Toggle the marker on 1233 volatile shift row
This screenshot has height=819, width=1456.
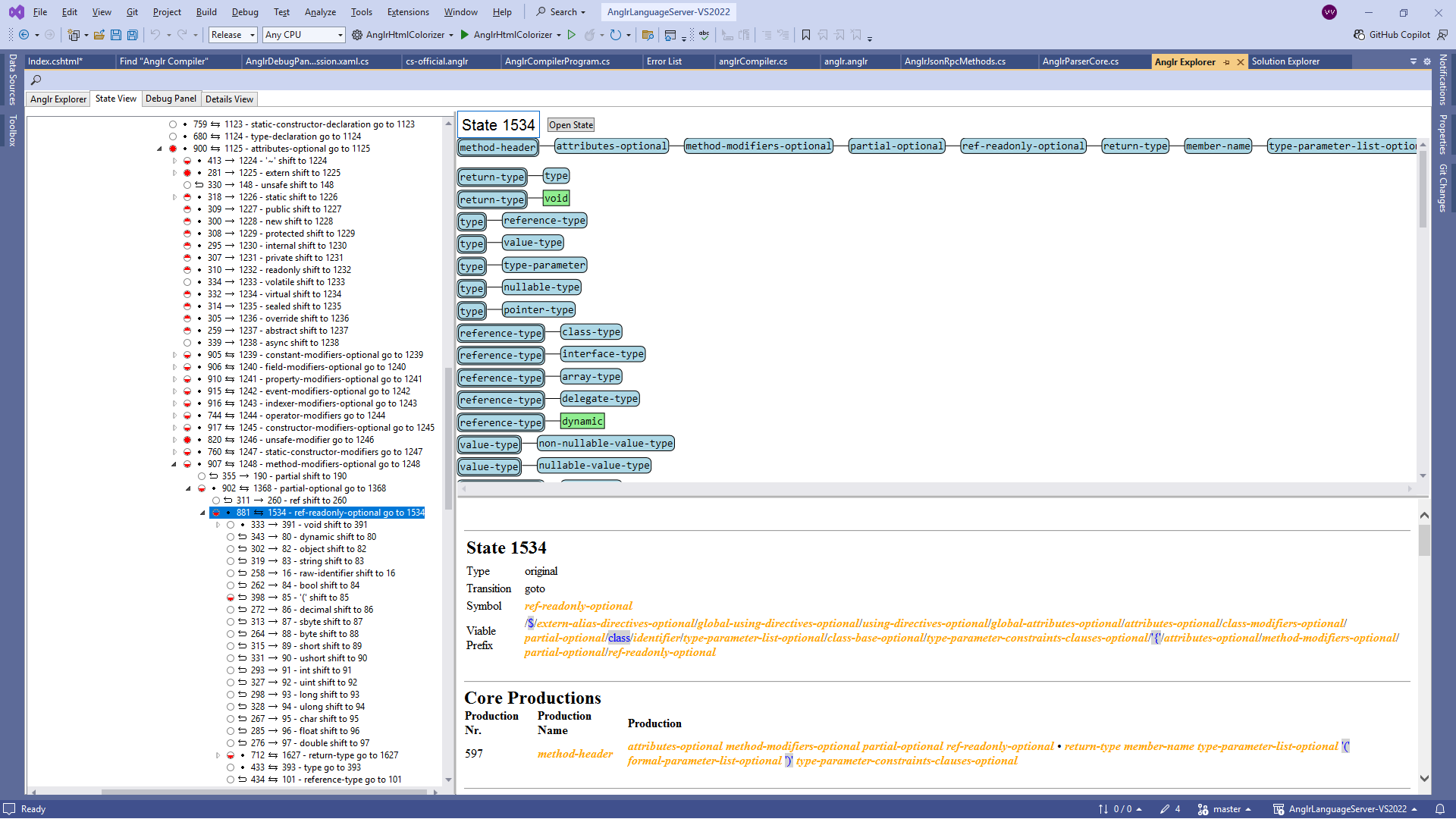pyautogui.click(x=187, y=282)
